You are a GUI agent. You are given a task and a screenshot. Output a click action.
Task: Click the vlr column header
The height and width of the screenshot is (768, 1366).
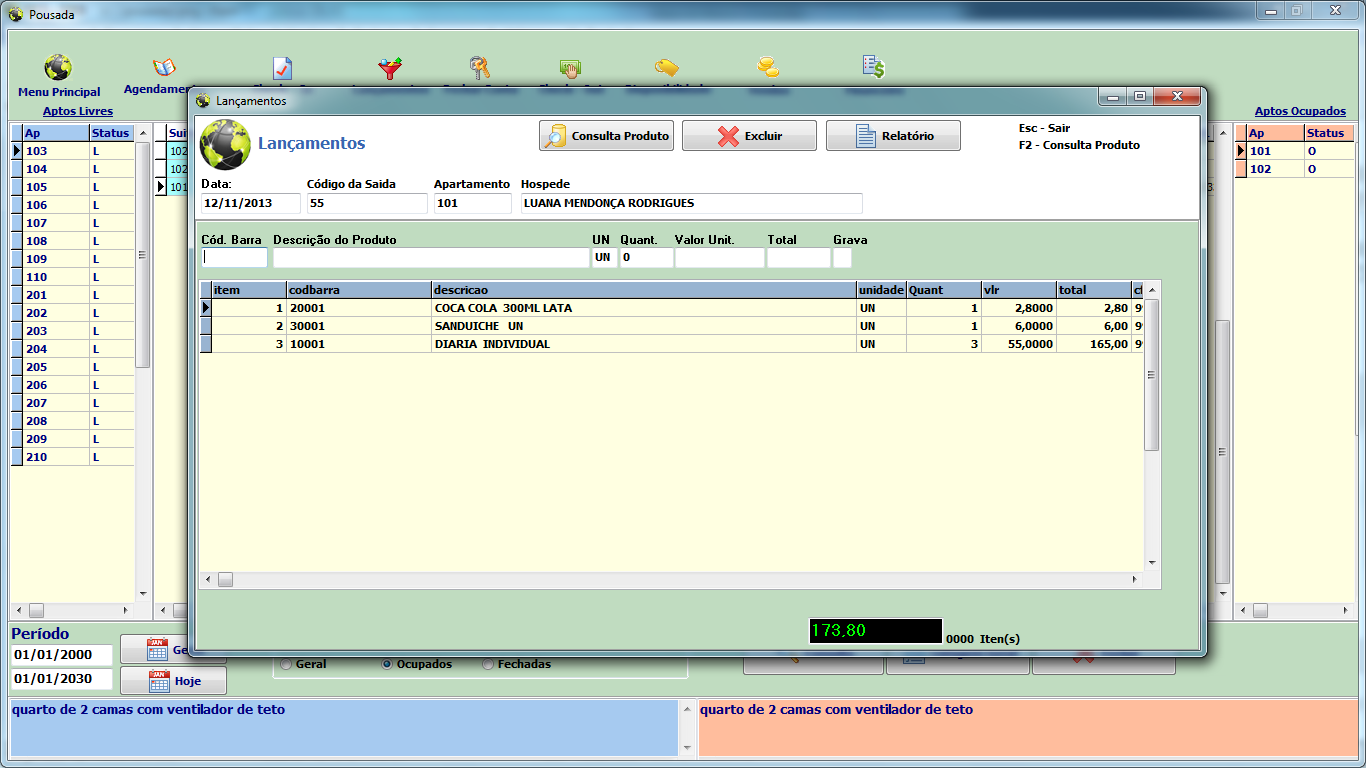point(1018,290)
